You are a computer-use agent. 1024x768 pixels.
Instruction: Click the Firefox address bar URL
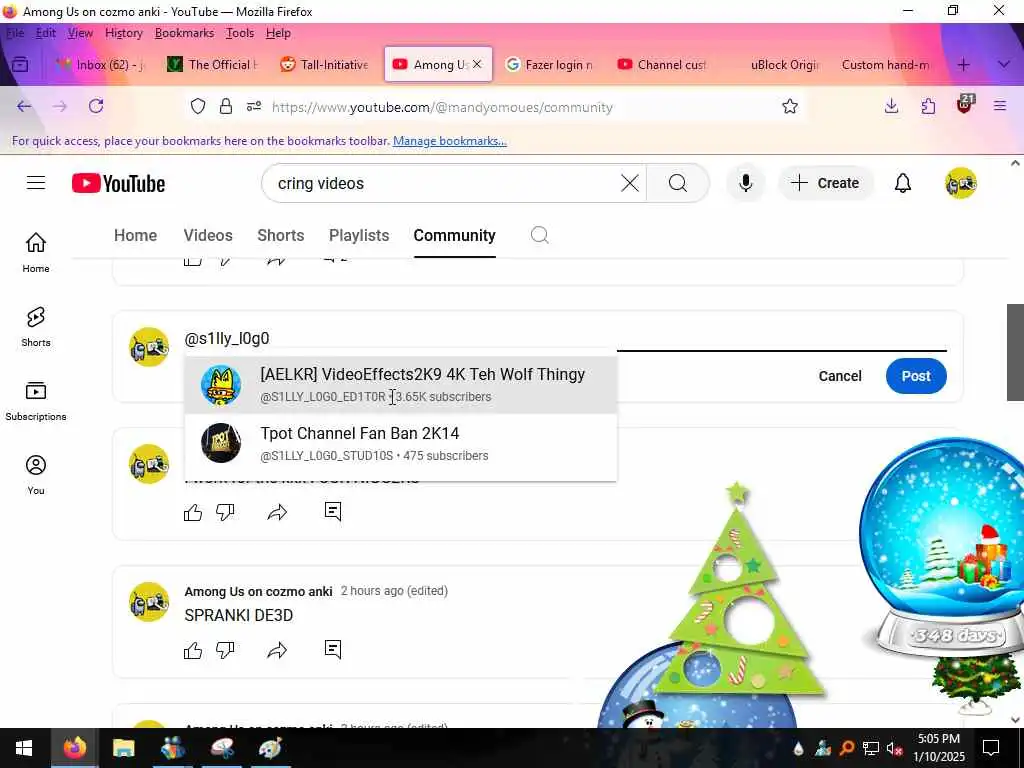(x=442, y=107)
